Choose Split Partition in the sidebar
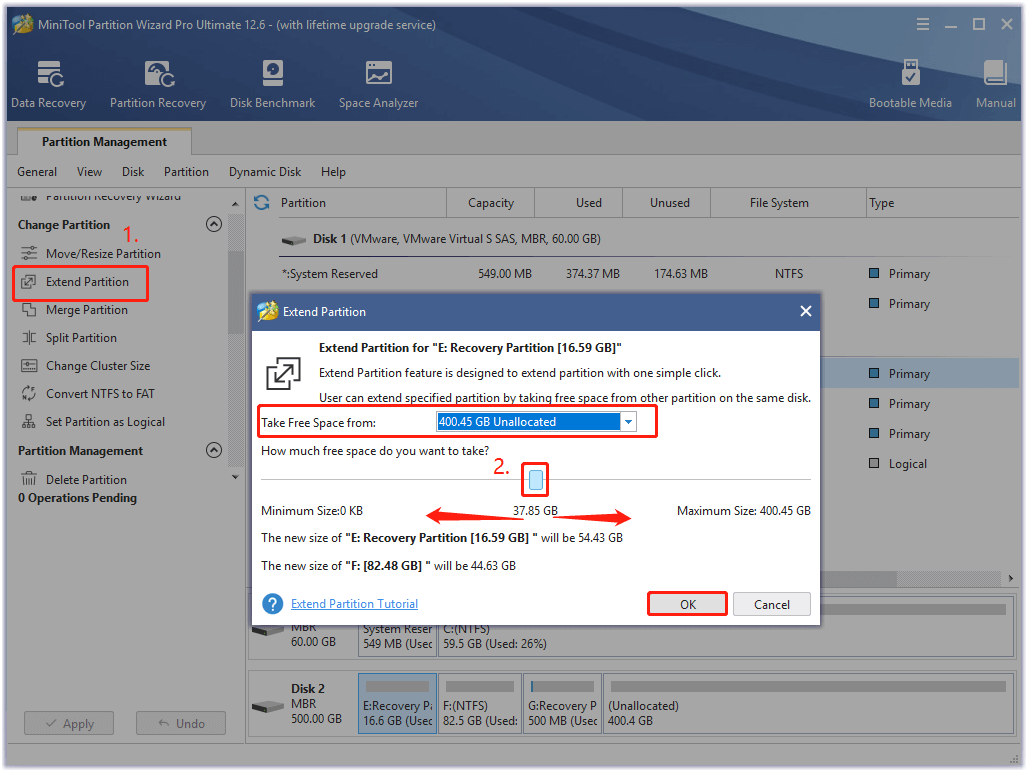Screen dimensions: 1035x774 pyautogui.click(x=81, y=338)
